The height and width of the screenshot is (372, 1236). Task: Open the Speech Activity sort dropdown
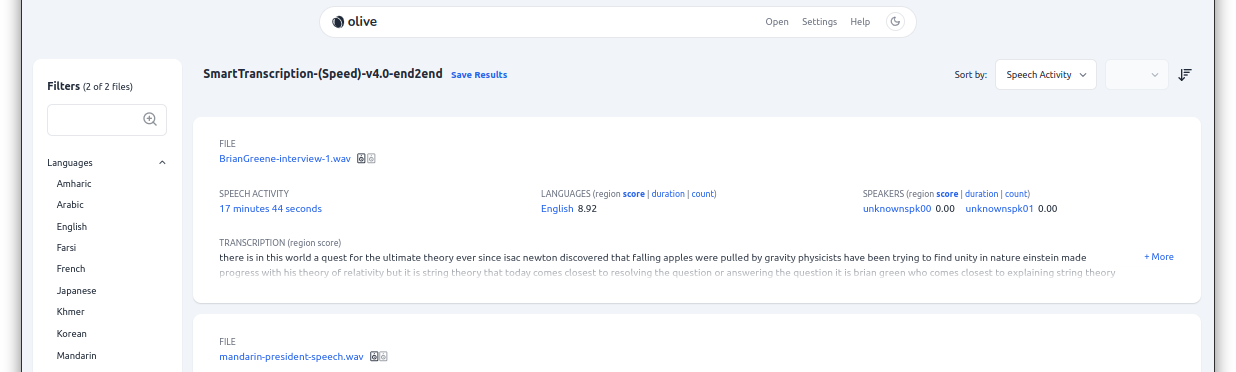[x=1046, y=75]
